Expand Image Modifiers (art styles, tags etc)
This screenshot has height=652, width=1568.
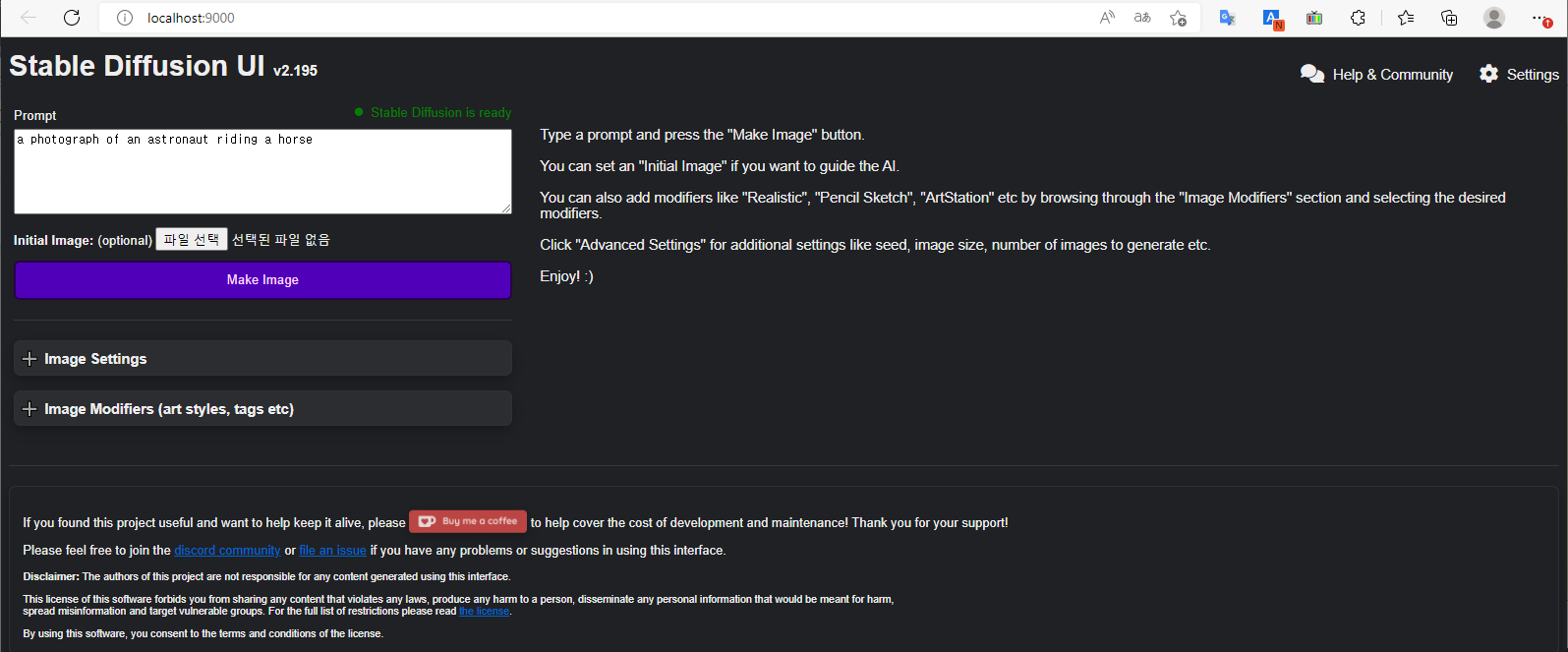262,408
